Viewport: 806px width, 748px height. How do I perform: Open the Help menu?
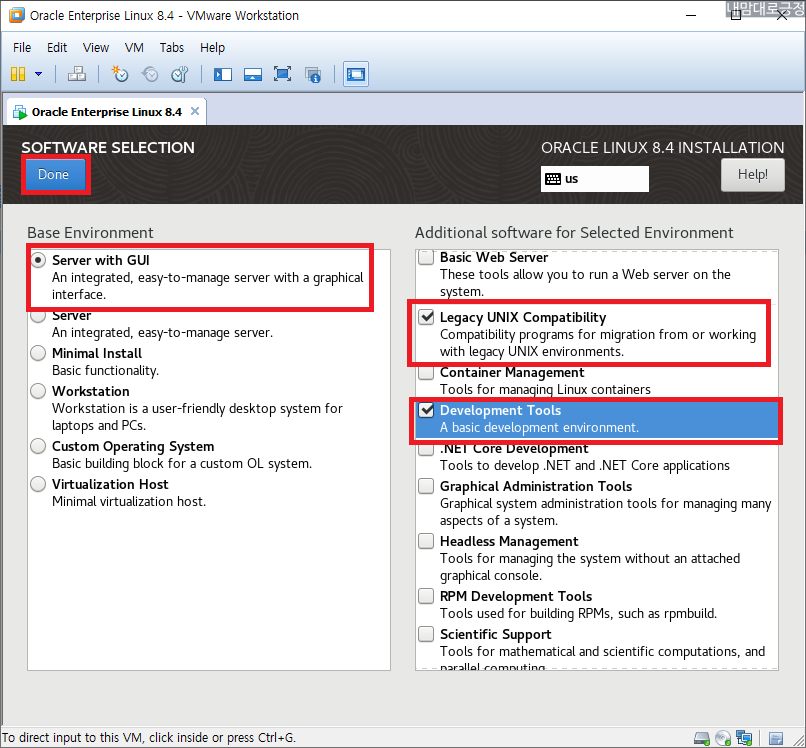coord(212,48)
